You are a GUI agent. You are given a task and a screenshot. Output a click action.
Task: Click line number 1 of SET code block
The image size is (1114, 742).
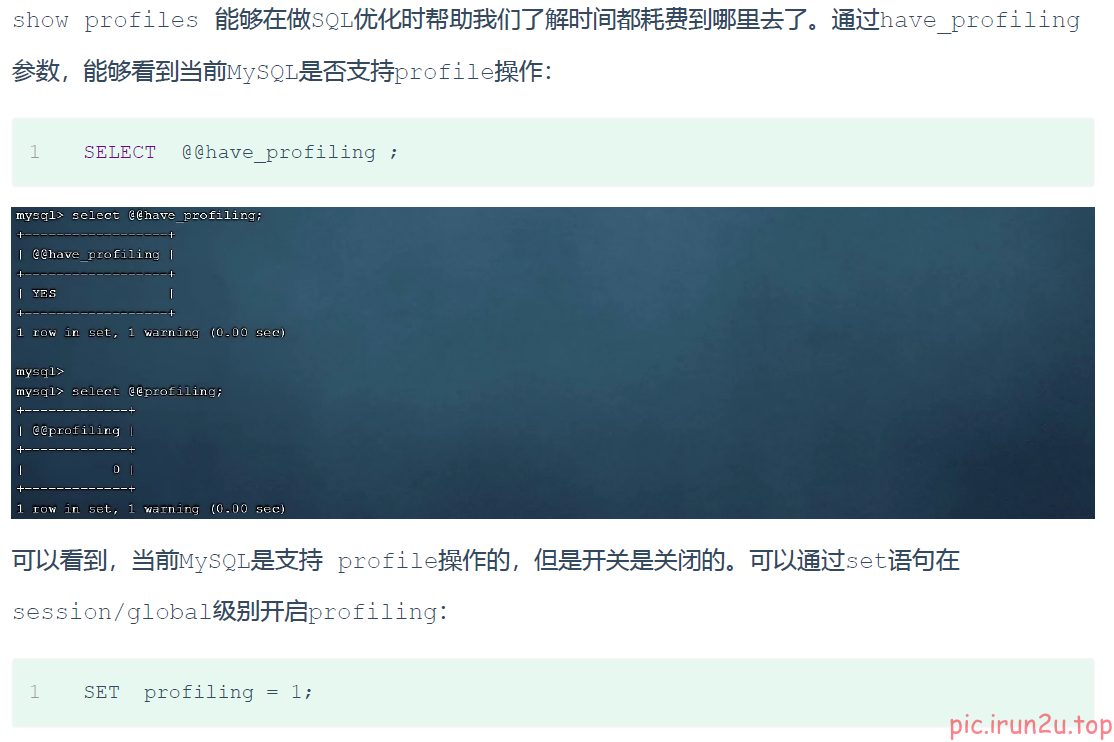[35, 692]
